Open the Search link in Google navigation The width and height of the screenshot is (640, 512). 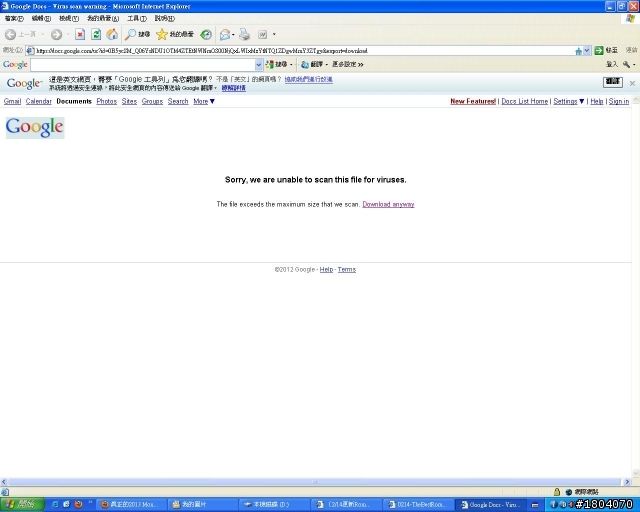178,101
